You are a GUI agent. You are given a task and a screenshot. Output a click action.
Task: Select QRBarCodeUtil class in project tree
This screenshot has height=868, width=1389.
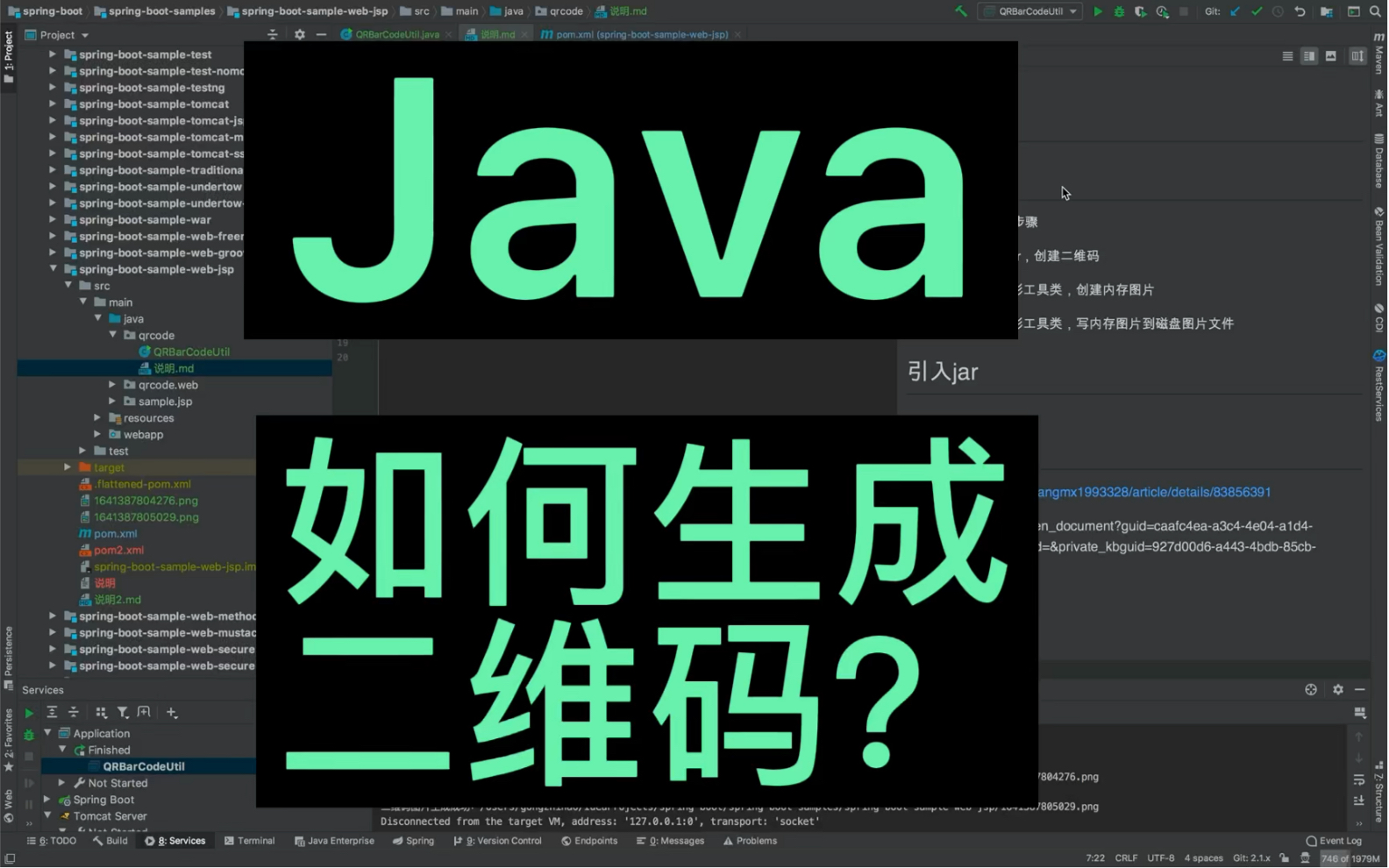[191, 352]
